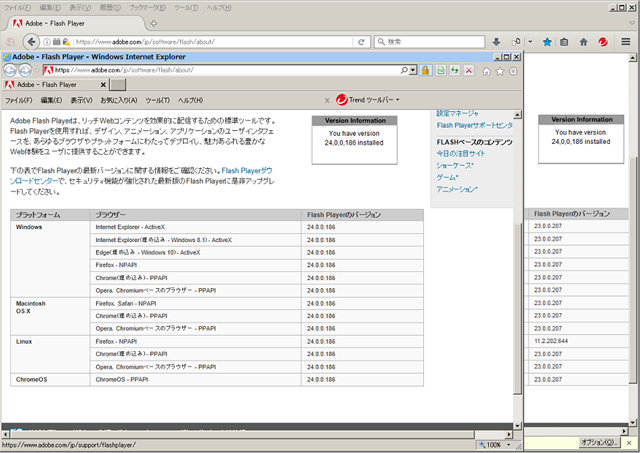Screen dimensions: 640x453
Task: Click site info icon in Firefox address bar
Action: click(47, 42)
